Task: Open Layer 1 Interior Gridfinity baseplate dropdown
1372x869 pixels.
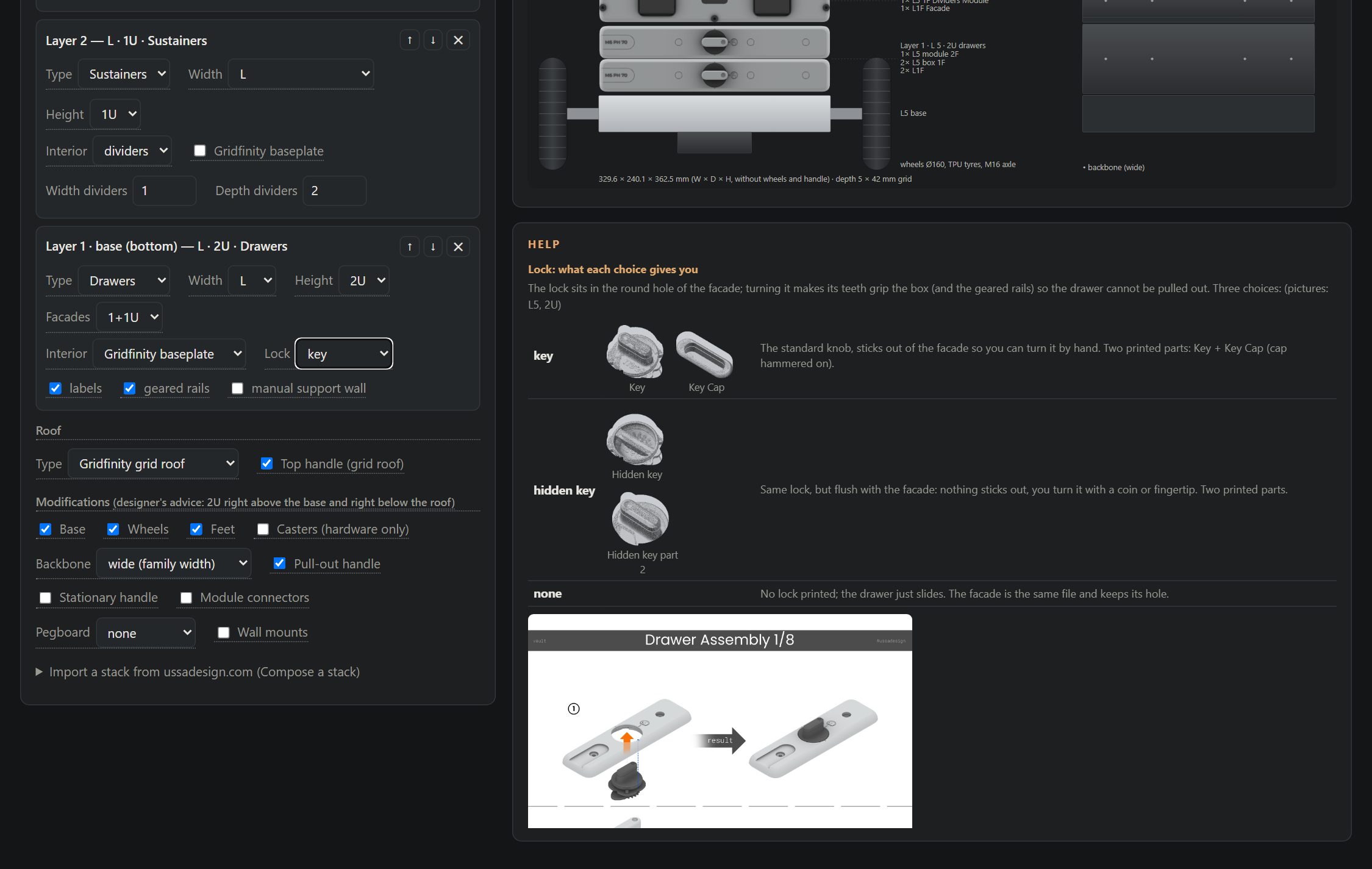Action: (x=169, y=354)
